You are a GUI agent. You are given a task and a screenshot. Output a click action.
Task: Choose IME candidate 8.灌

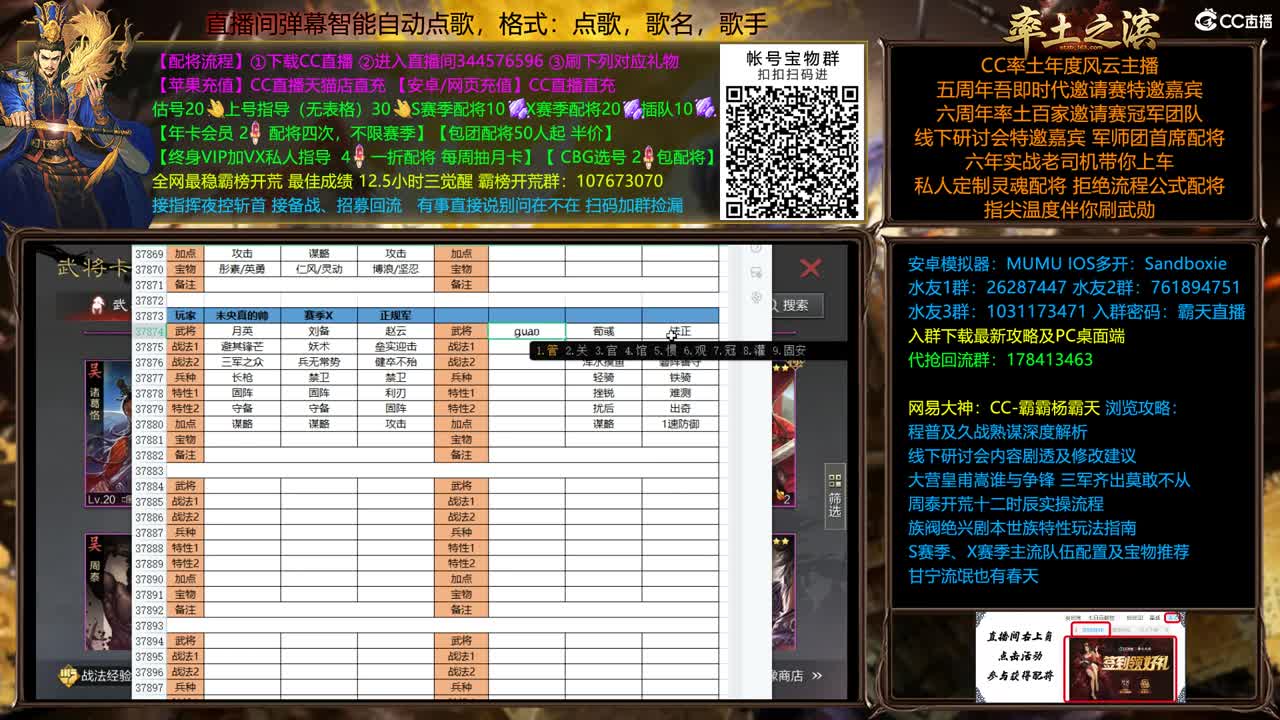[753, 350]
